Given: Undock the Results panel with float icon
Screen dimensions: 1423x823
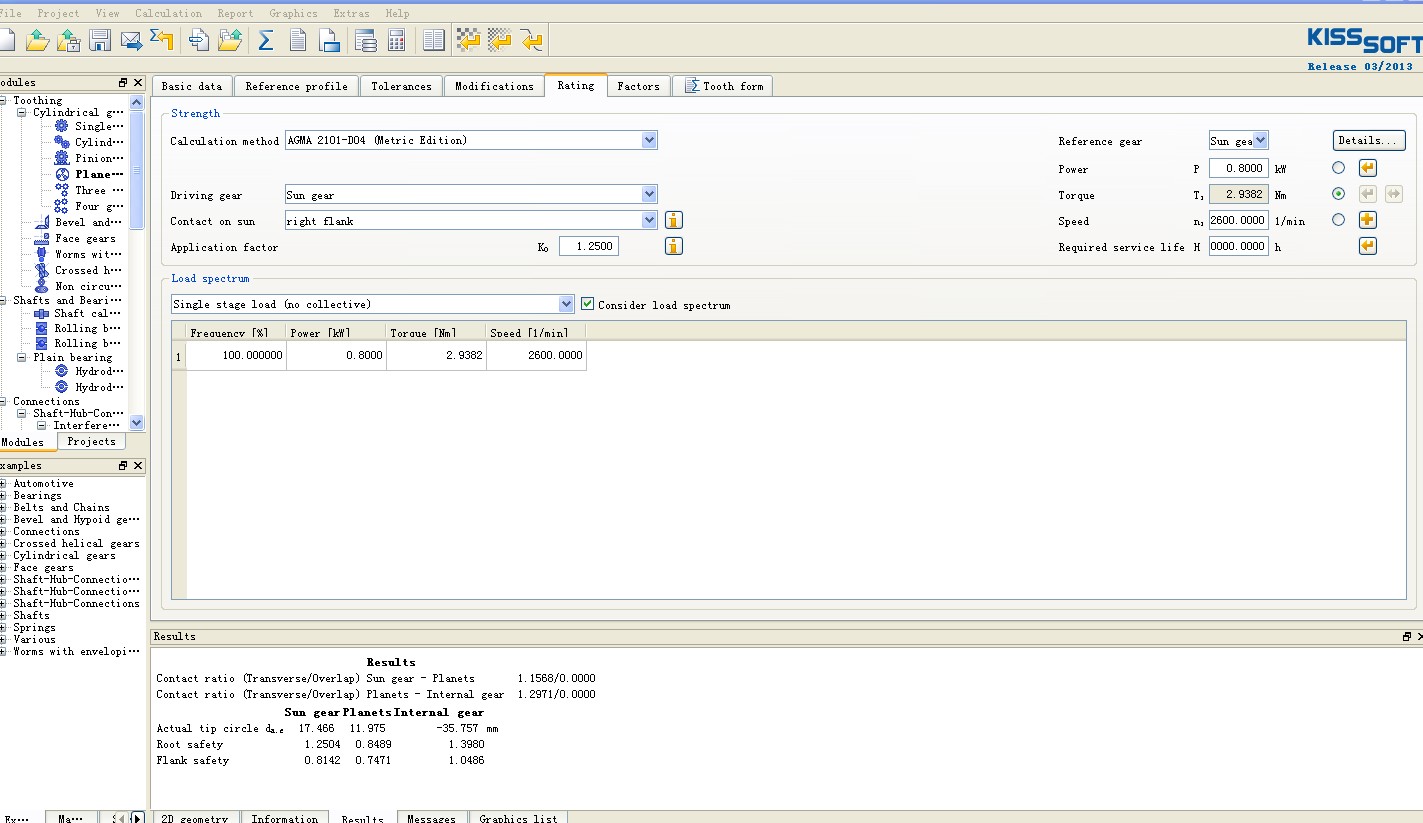Looking at the screenshot, I should click(1407, 637).
